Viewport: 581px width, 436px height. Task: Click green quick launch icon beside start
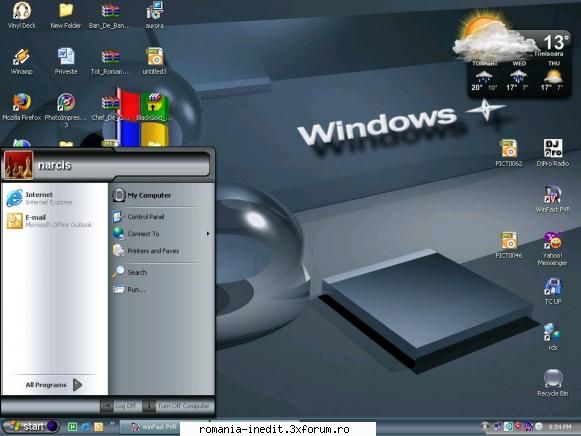tap(72, 427)
